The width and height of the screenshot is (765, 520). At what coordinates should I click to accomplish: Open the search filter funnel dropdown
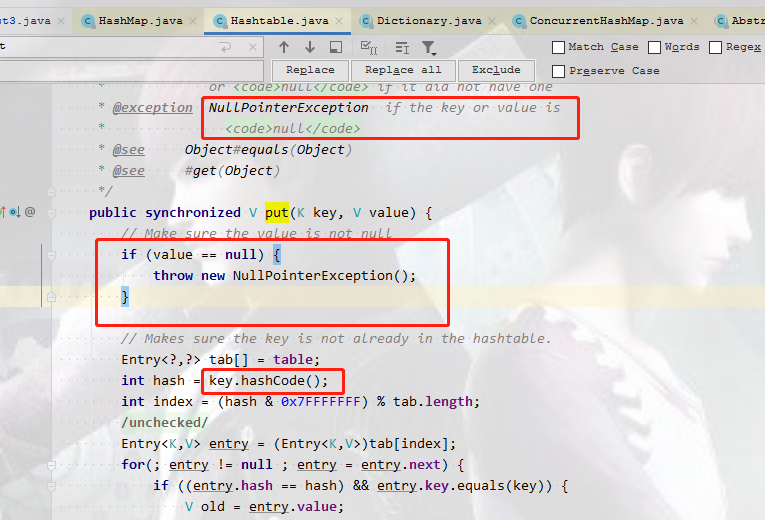coord(429,47)
